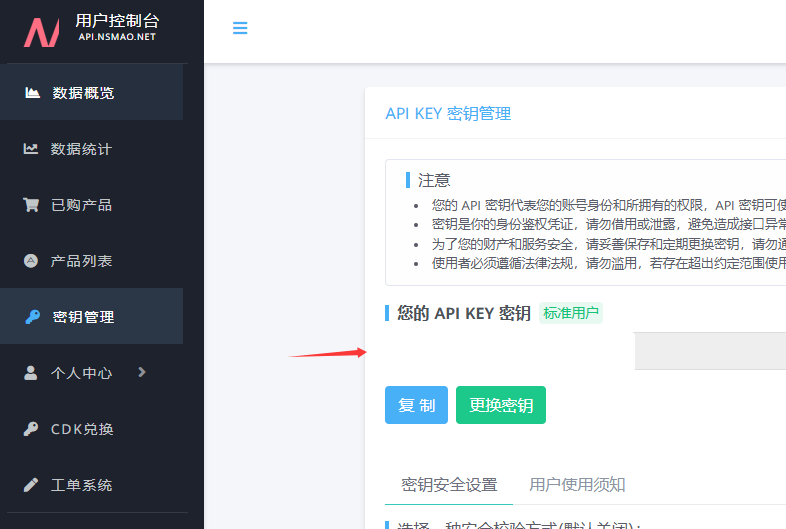Click the key icon beside CDK兑换
The height and width of the screenshot is (529, 786).
(x=32, y=429)
